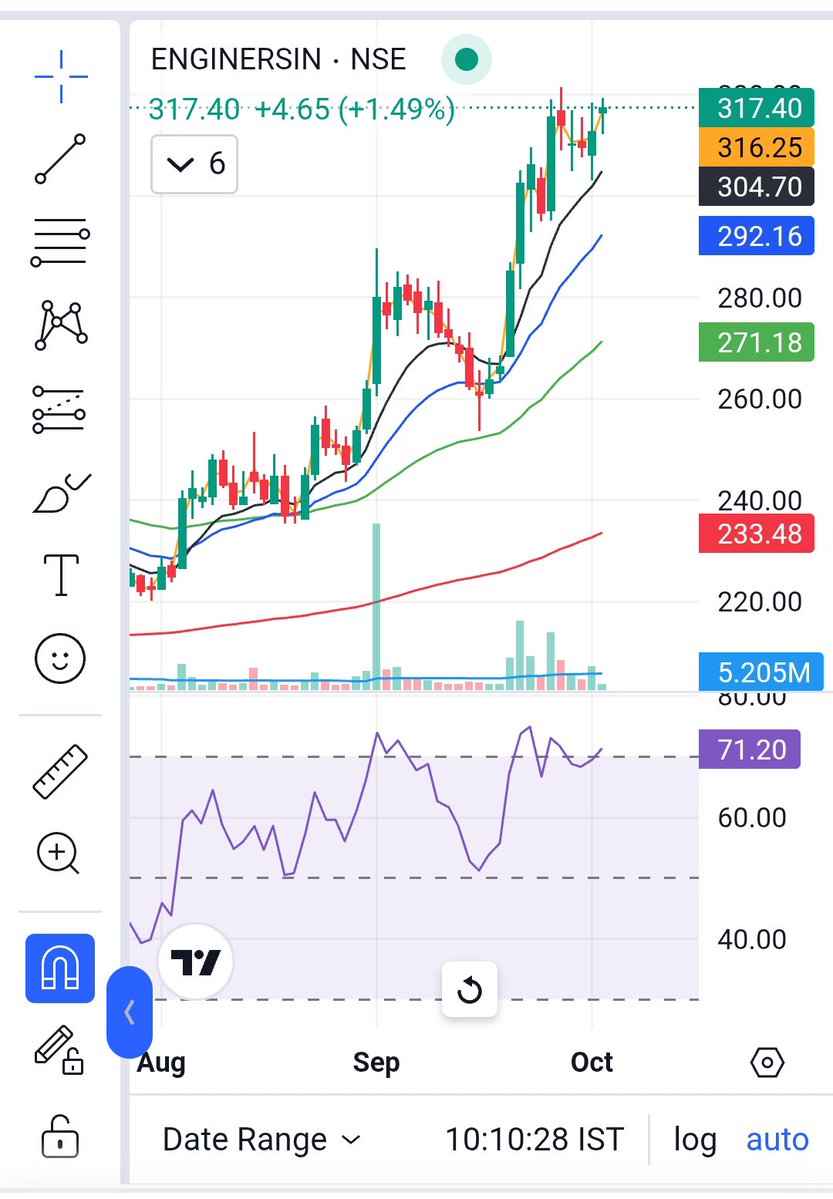The width and height of the screenshot is (833, 1199).
Task: Open the Fibonacci retracement tool
Action: coord(60,242)
